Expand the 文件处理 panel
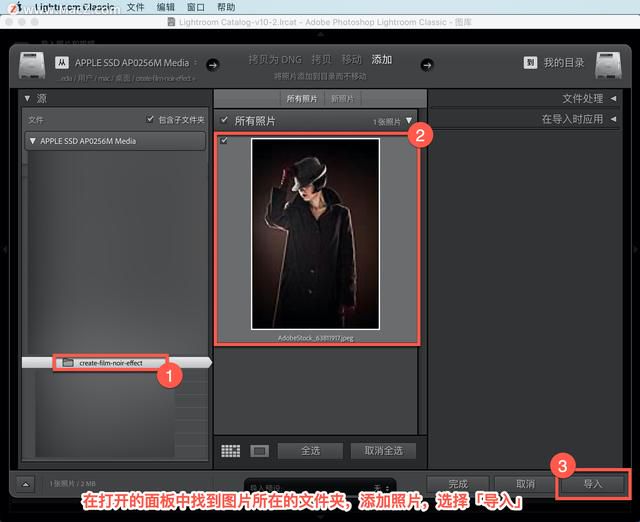640x522 pixels. tap(613, 98)
